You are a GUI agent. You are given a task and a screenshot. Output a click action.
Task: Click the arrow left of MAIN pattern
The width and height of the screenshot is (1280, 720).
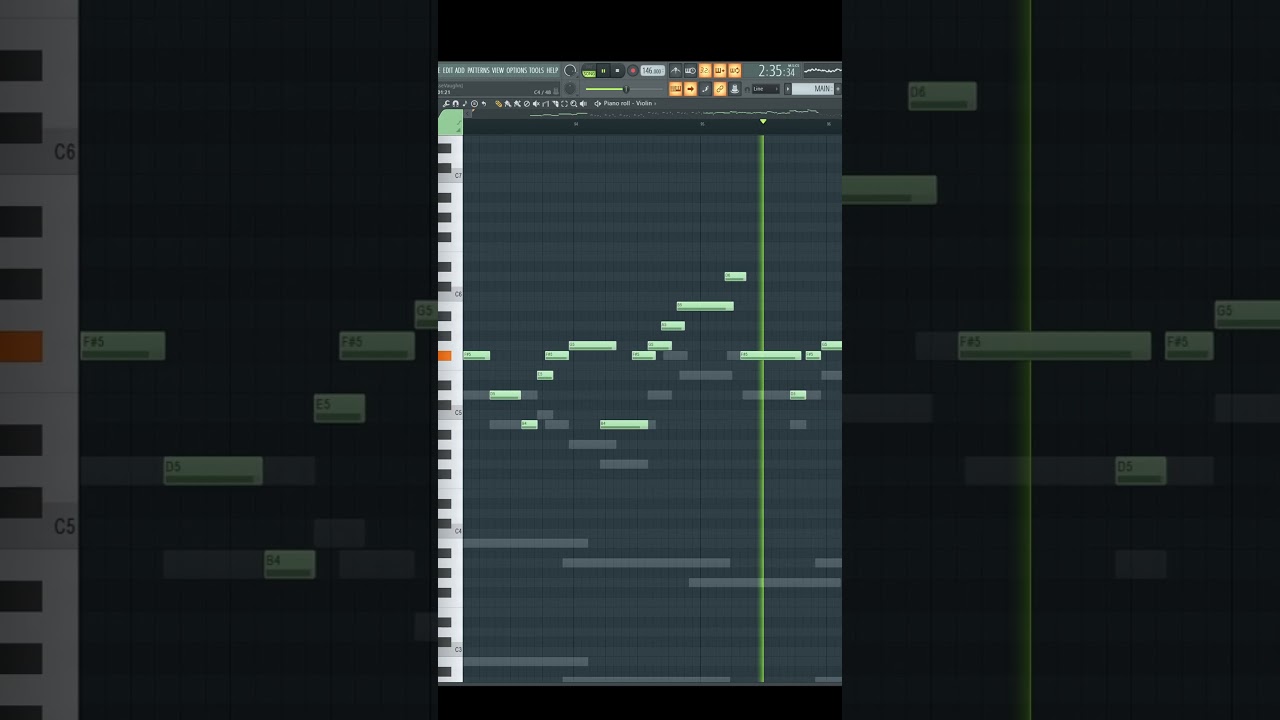(x=788, y=89)
